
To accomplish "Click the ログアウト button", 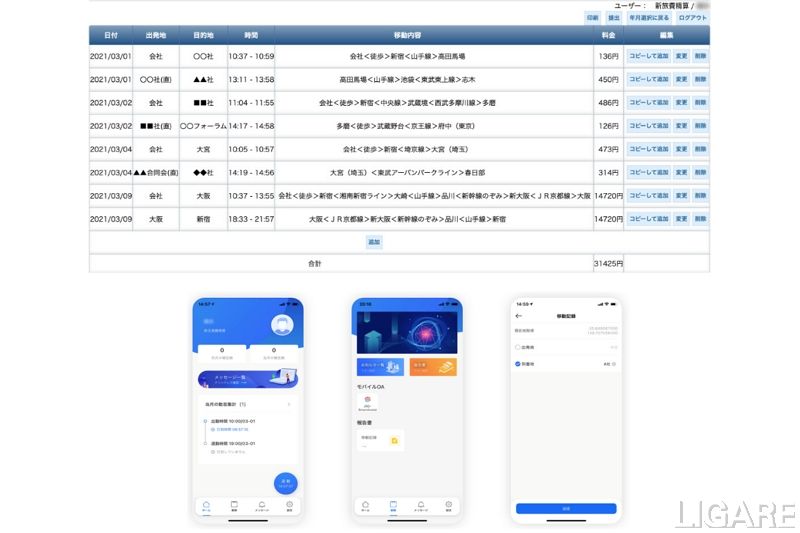I will pyautogui.click(x=692, y=18).
